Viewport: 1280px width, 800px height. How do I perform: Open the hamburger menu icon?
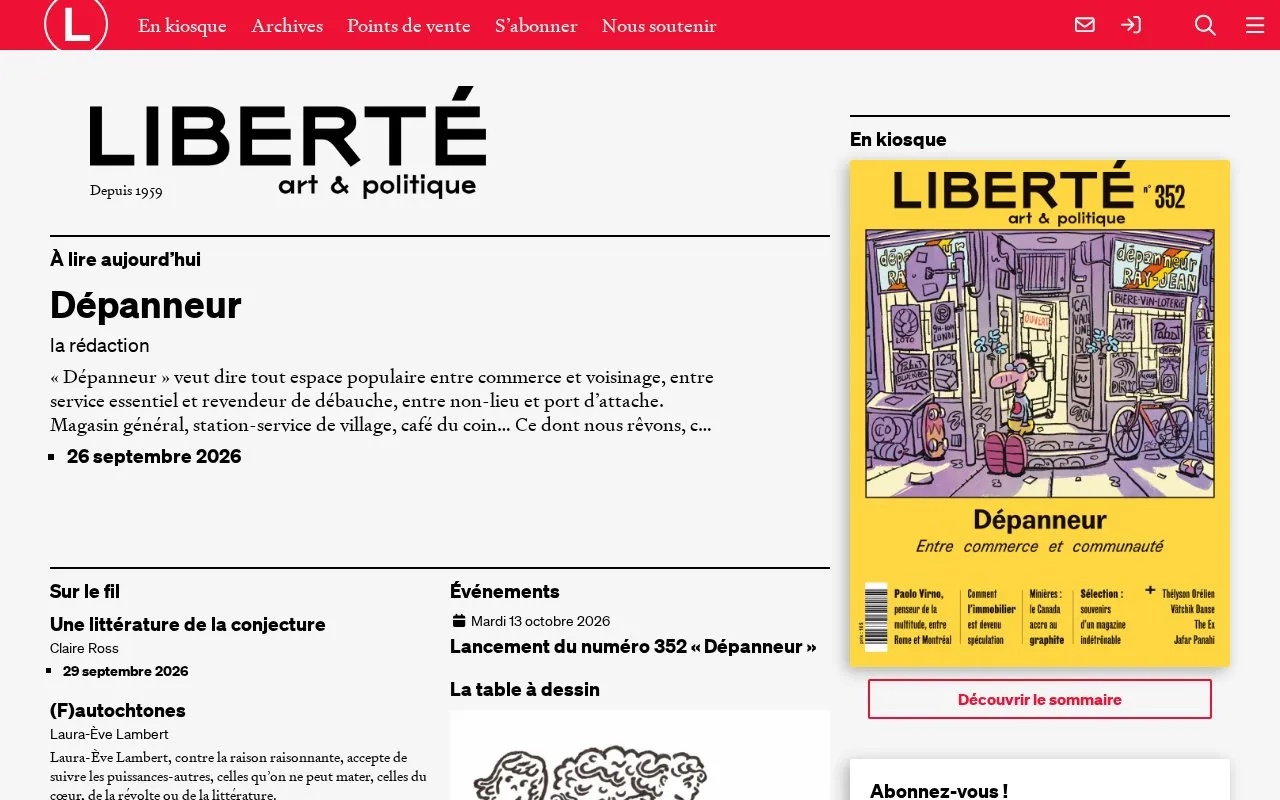click(x=1255, y=25)
